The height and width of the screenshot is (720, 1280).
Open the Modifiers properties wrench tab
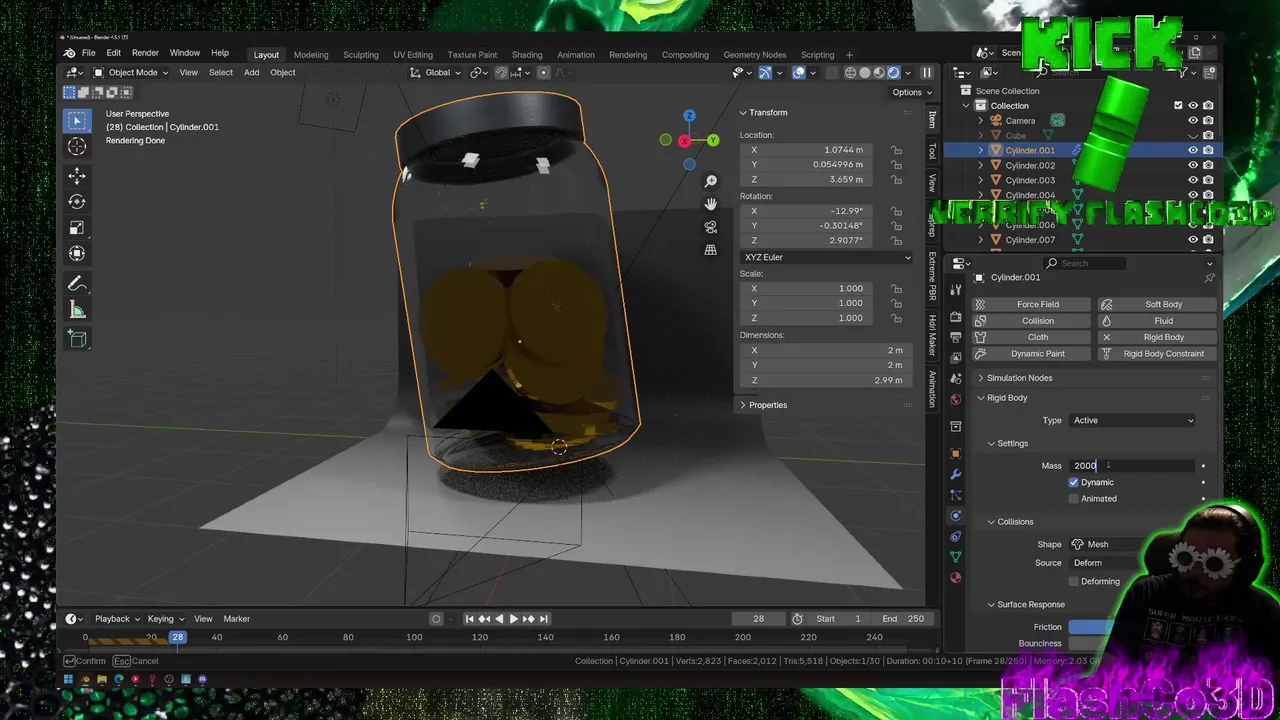click(x=955, y=474)
